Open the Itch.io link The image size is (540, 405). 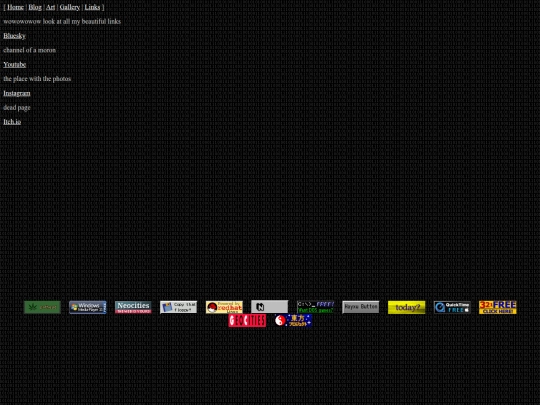click(12, 122)
